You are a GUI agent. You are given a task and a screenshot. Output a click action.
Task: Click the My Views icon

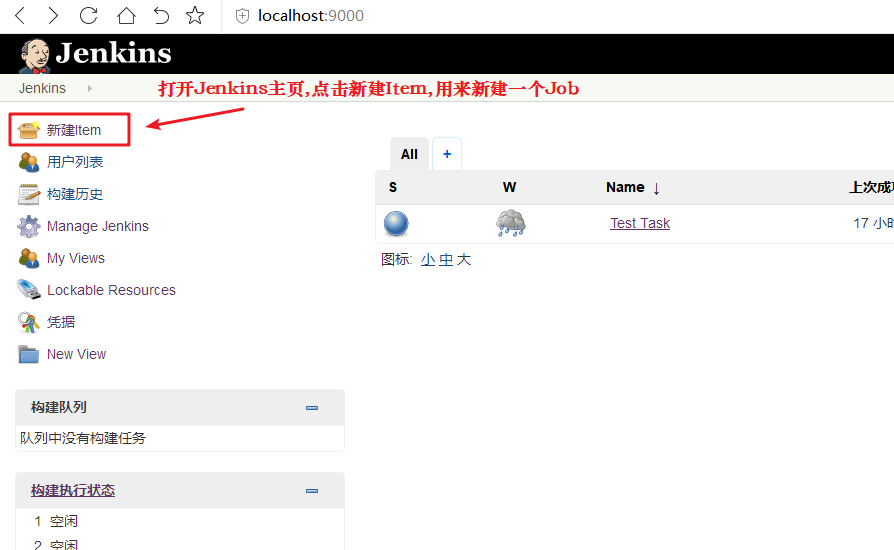(29, 258)
